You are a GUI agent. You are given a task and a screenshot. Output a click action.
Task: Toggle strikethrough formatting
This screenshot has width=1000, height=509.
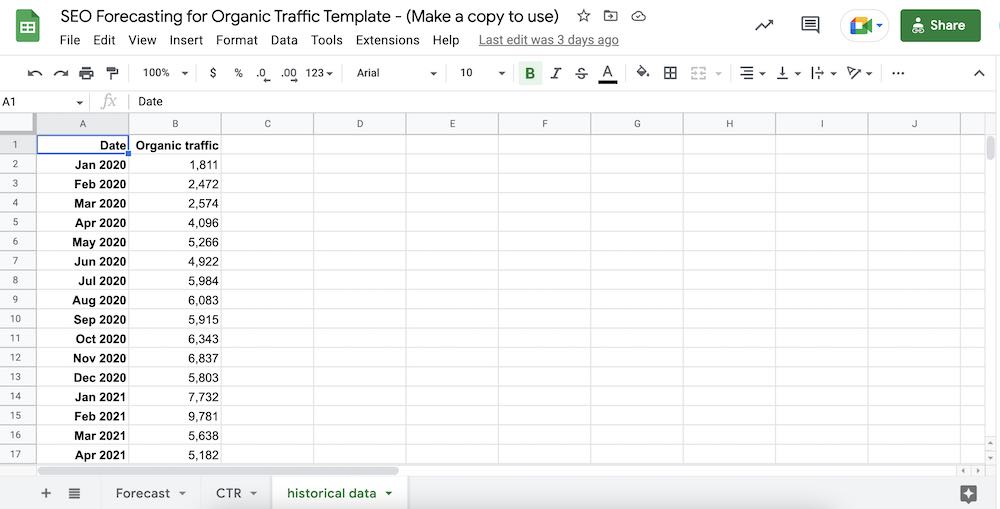click(581, 73)
